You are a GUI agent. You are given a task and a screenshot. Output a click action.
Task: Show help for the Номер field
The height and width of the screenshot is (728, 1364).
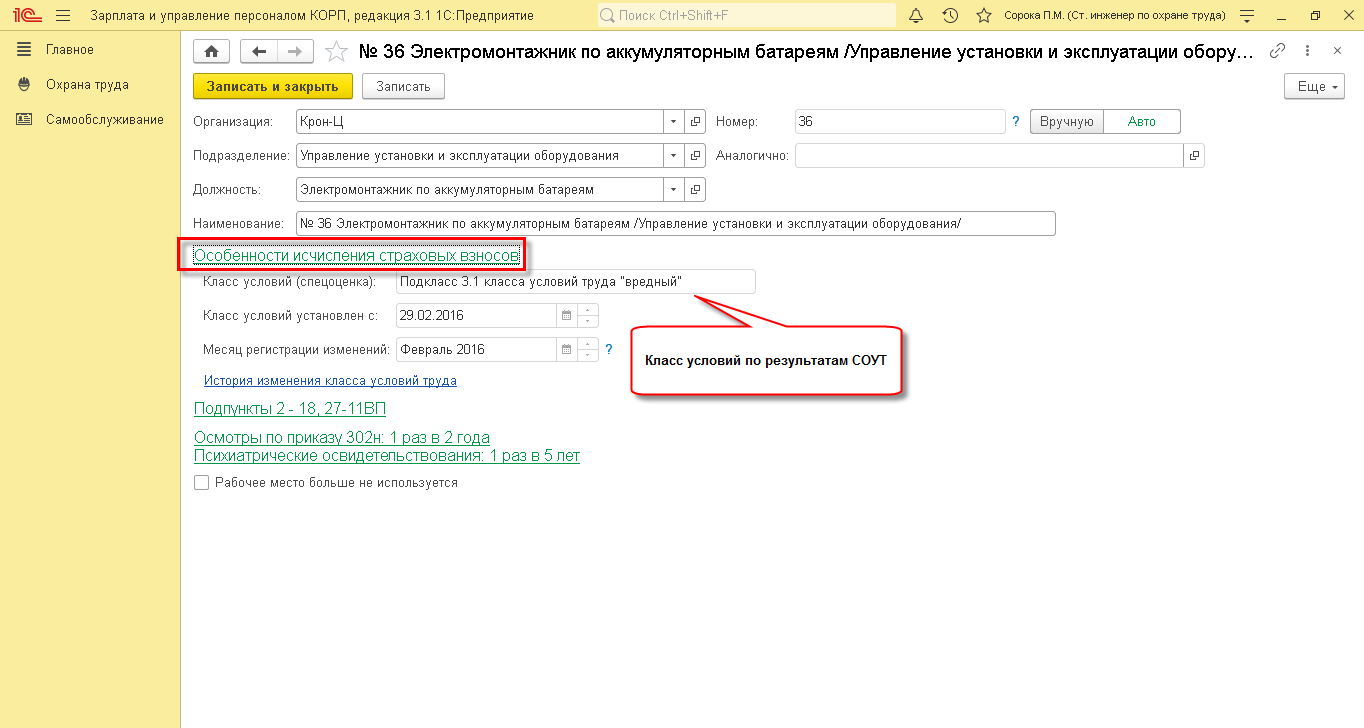coord(1016,122)
